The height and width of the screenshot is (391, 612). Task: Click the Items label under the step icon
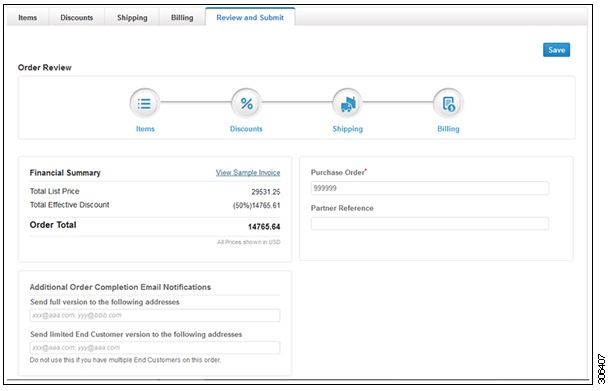pos(145,129)
